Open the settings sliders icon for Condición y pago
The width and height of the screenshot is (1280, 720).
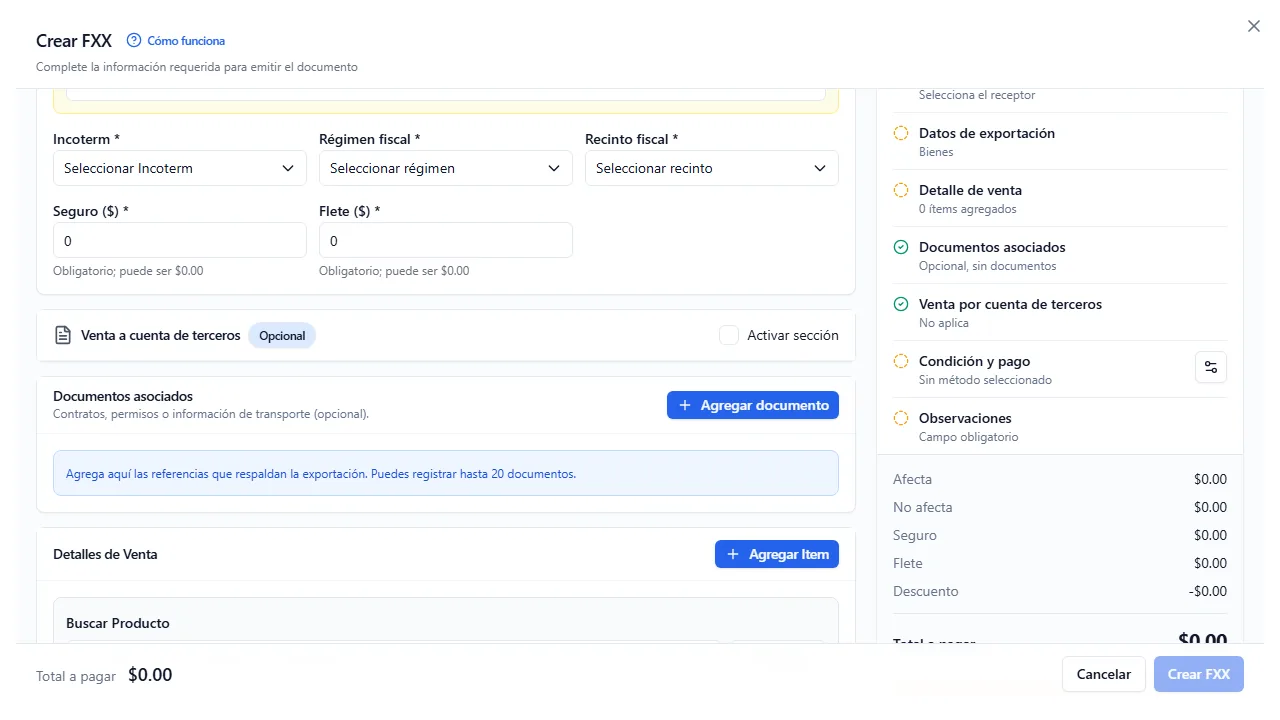1211,367
